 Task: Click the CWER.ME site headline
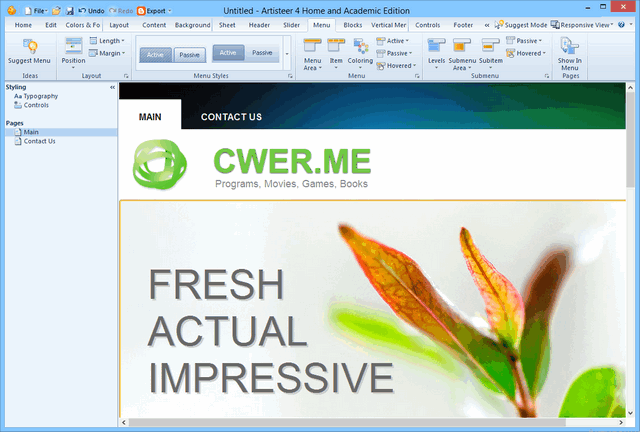point(292,162)
